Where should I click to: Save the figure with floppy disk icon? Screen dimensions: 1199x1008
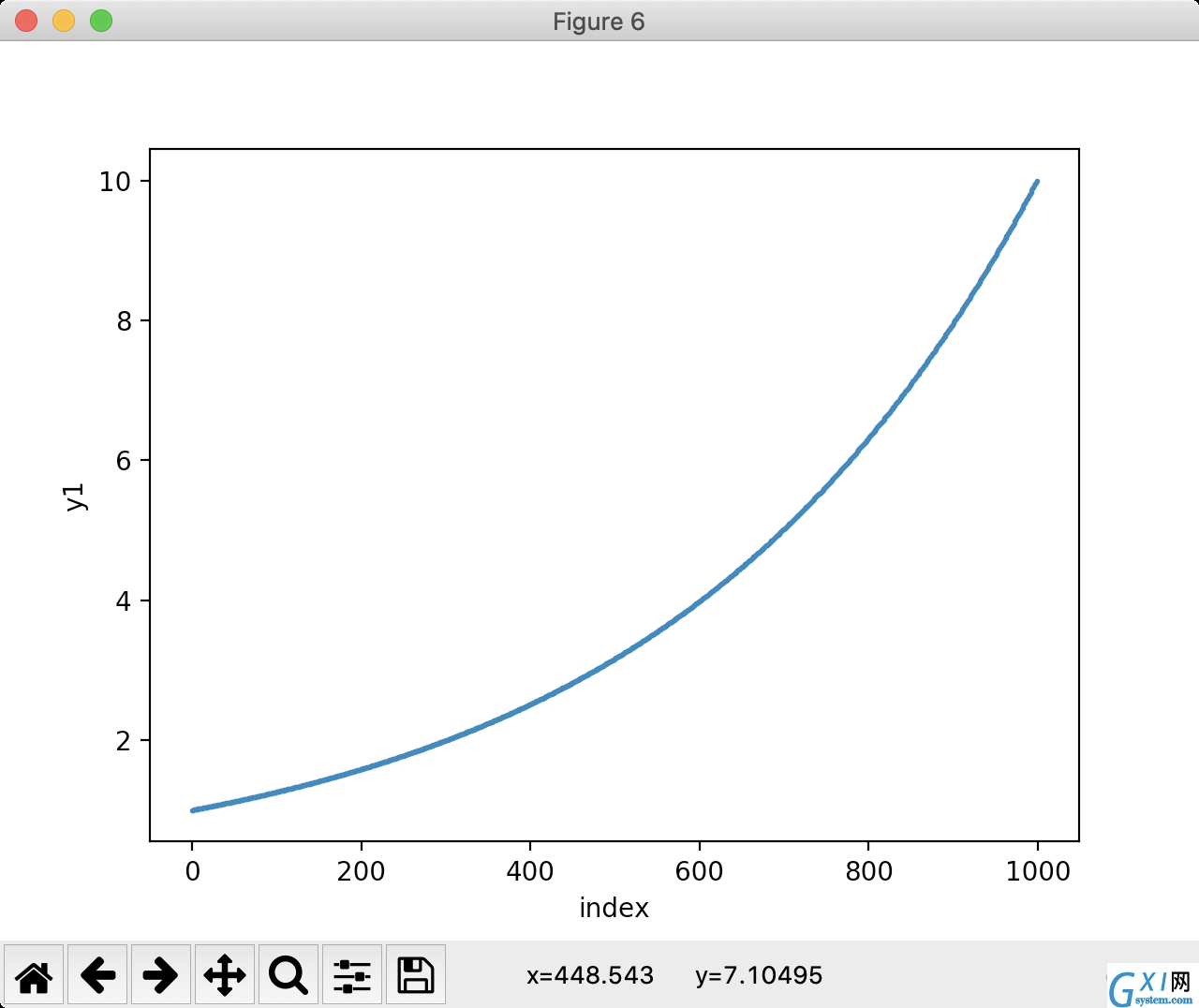tap(416, 975)
